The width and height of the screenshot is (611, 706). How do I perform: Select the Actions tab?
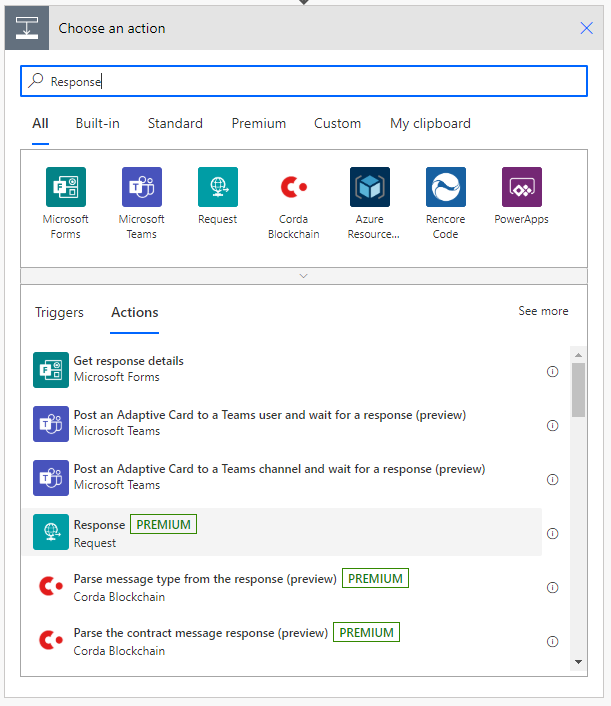tap(135, 312)
